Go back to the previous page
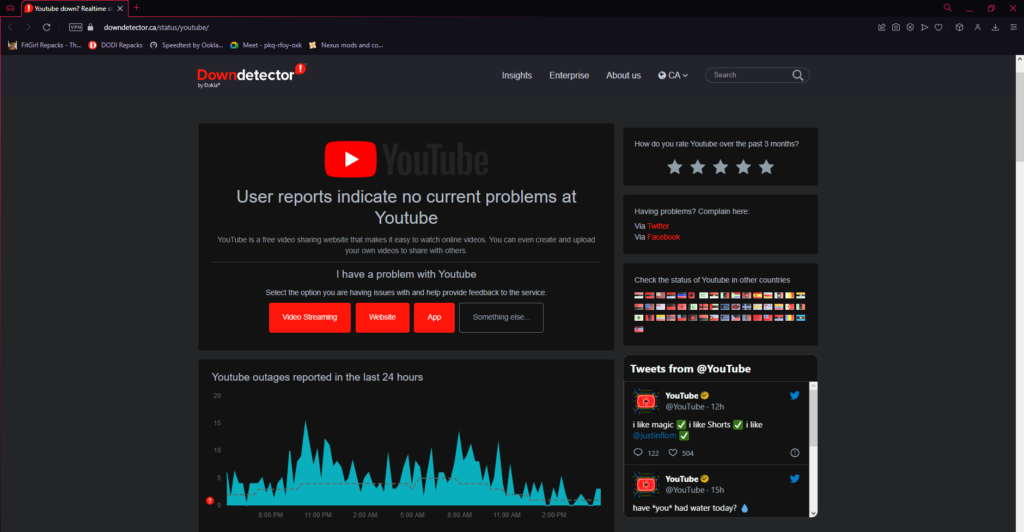 (x=10, y=27)
